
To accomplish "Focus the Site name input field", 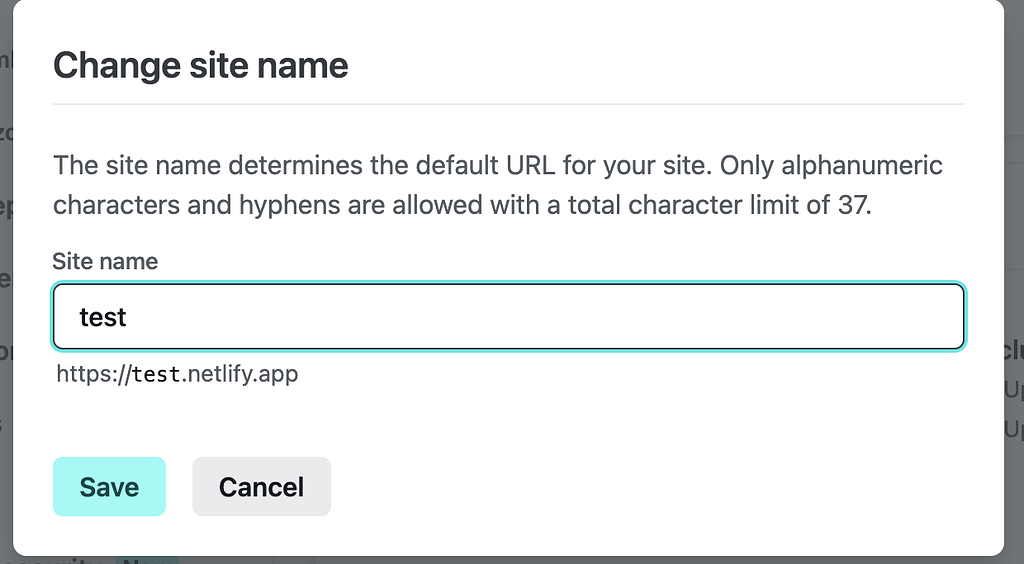I will coord(508,317).
